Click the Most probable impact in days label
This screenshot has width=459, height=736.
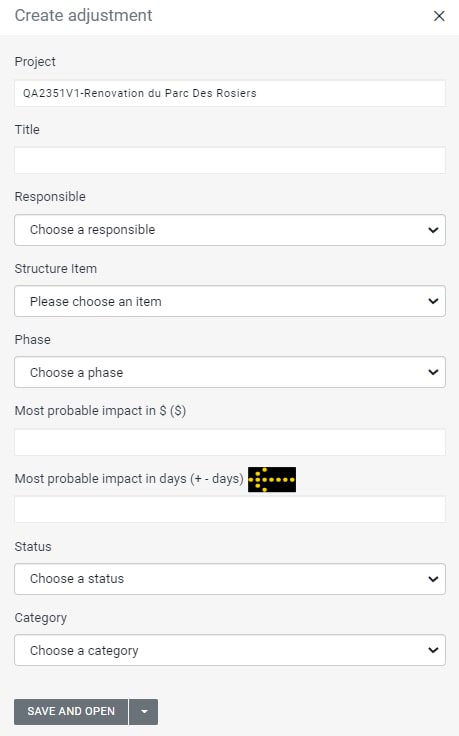pyautogui.click(x=129, y=479)
